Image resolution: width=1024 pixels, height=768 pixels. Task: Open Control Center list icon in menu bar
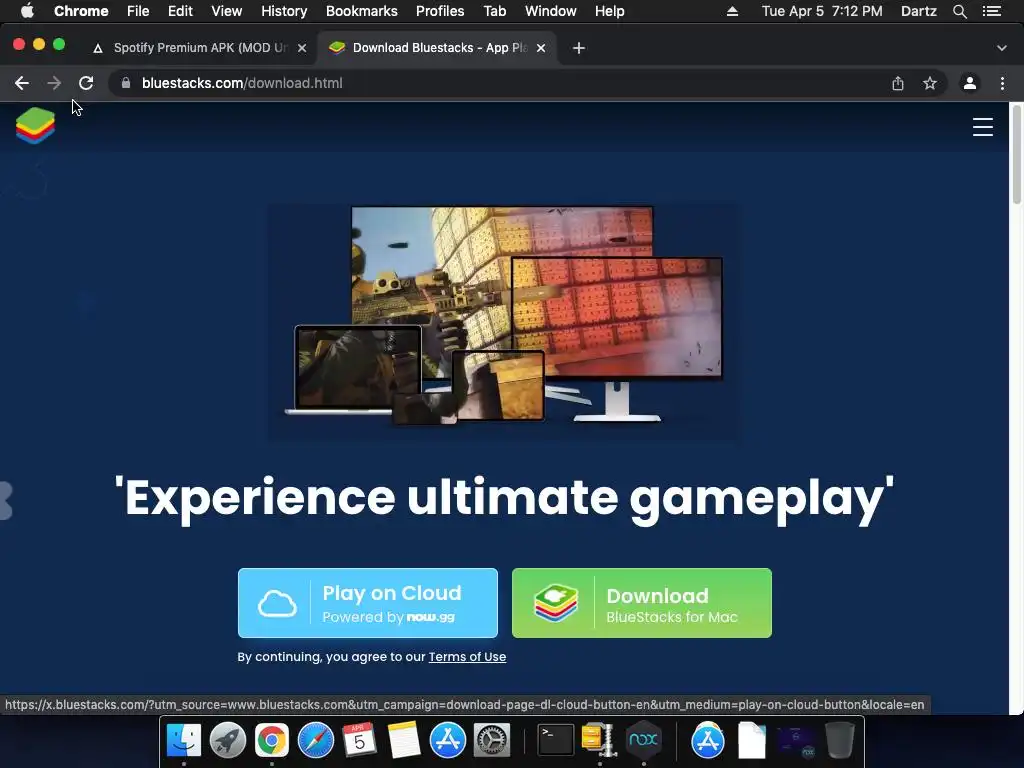992,11
